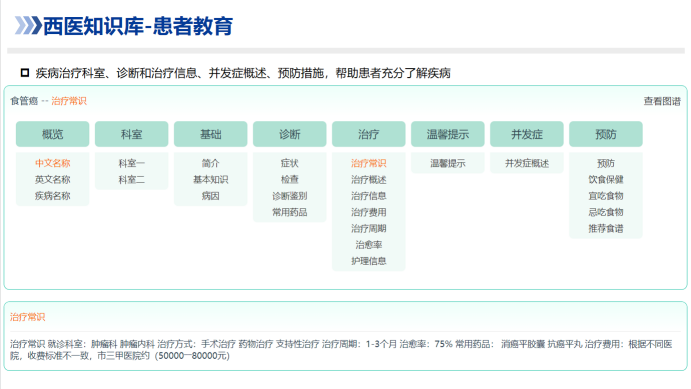Open the 概览 category header
691x389 pixels.
pos(52,134)
